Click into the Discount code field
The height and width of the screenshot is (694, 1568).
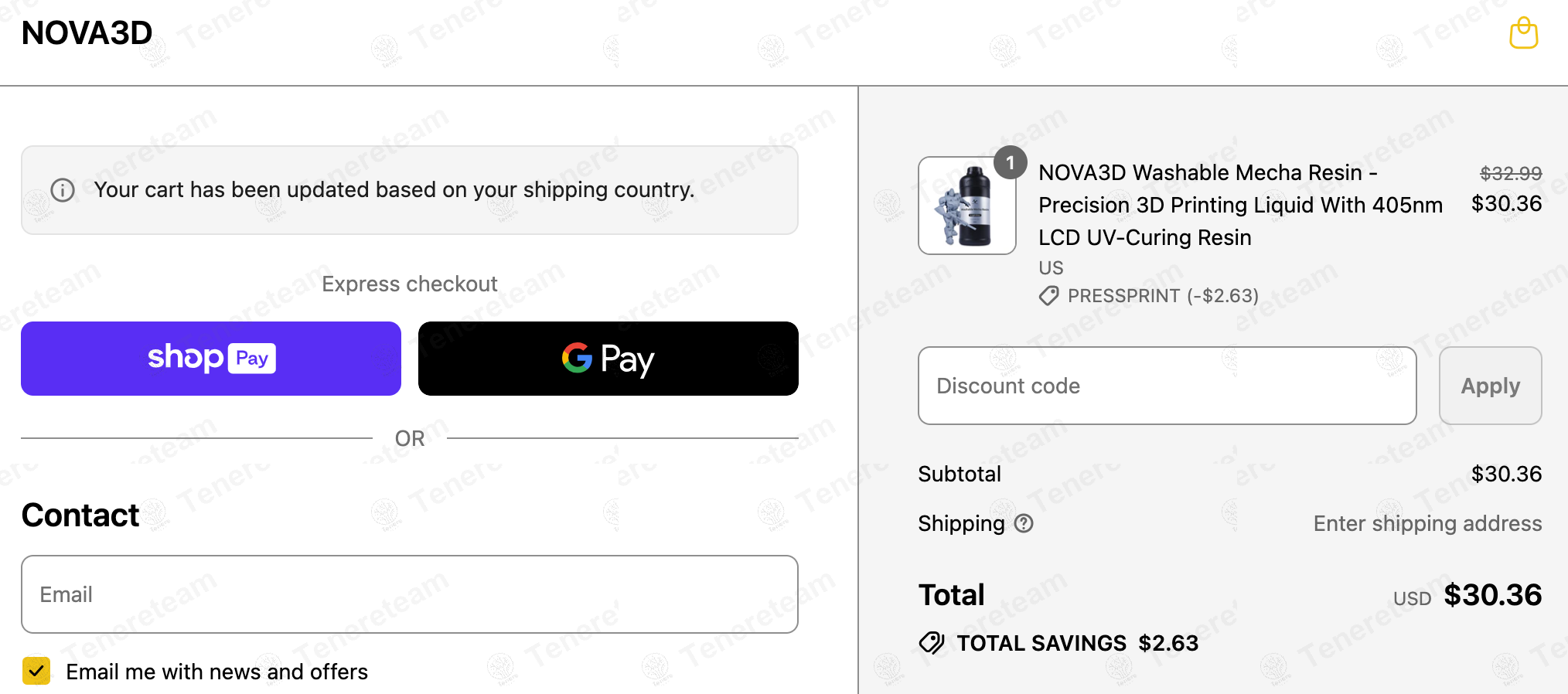pos(1167,386)
